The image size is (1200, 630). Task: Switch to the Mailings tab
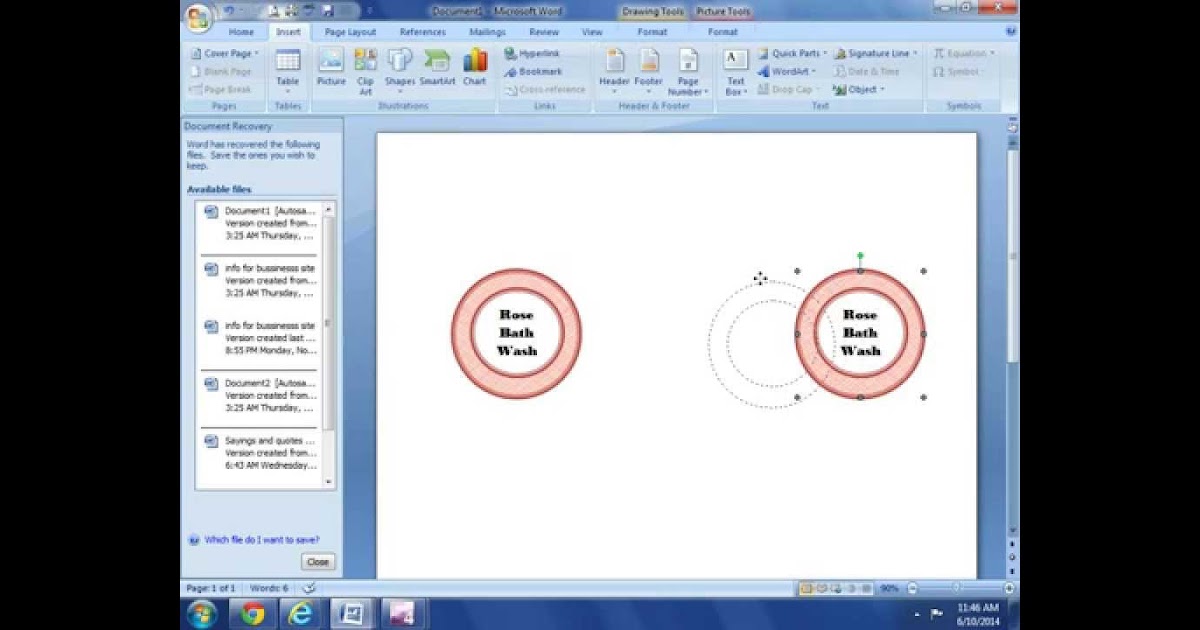488,32
